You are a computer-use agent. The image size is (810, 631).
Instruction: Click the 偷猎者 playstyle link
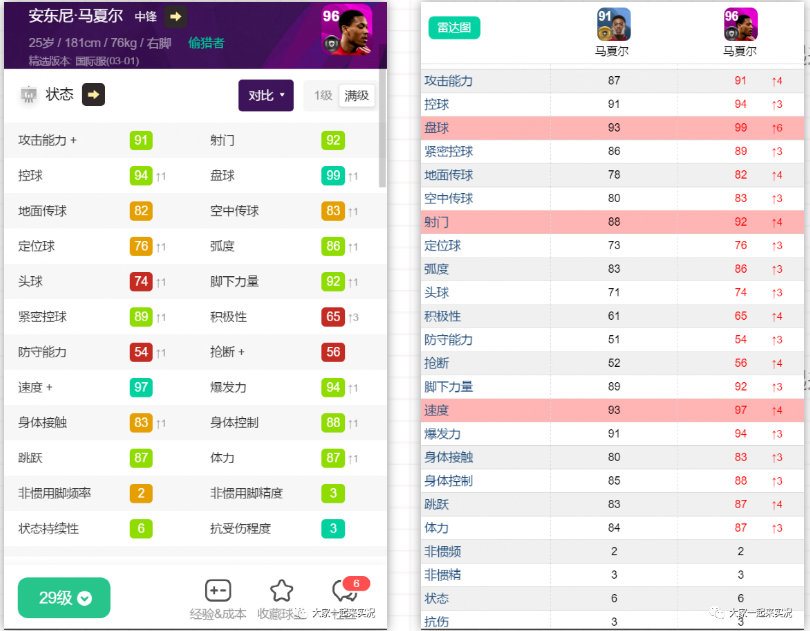pos(206,43)
